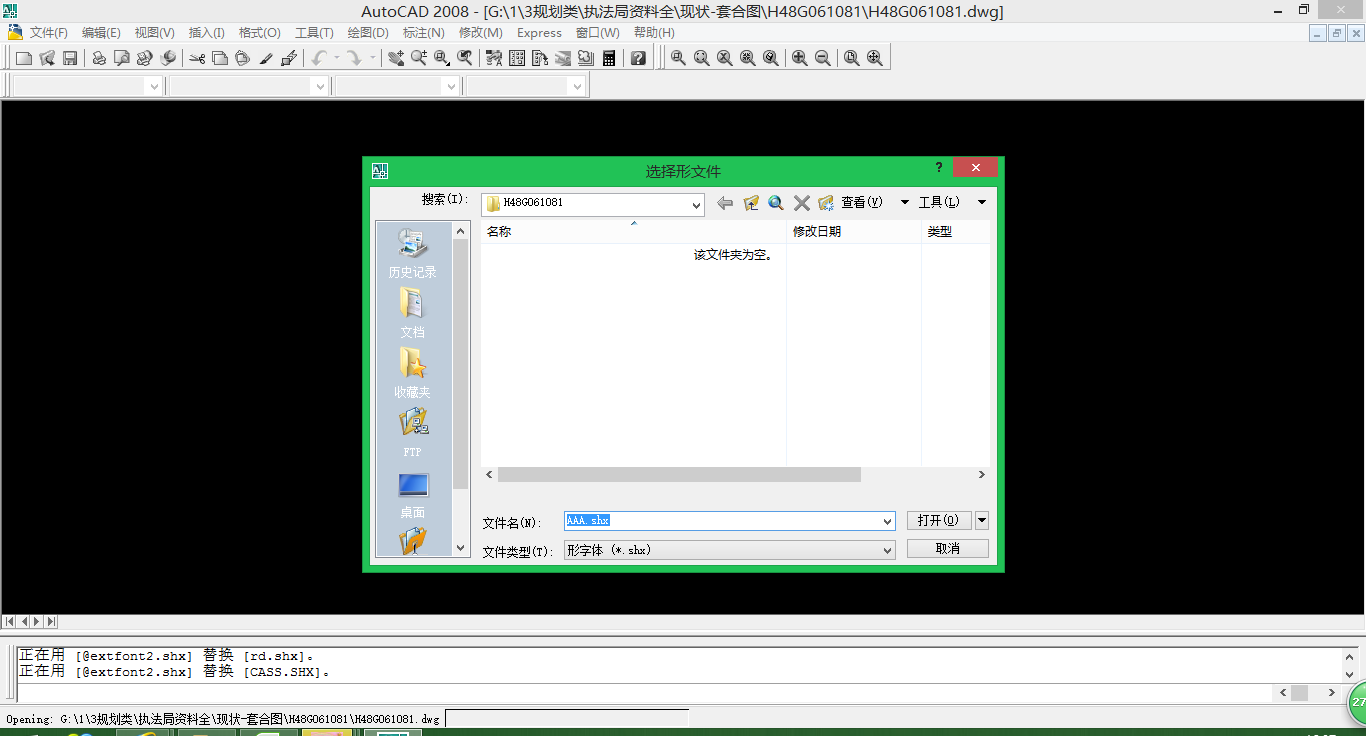The width and height of the screenshot is (1366, 736).
Task: Click the Paste clipboard icon
Action: tap(243, 58)
